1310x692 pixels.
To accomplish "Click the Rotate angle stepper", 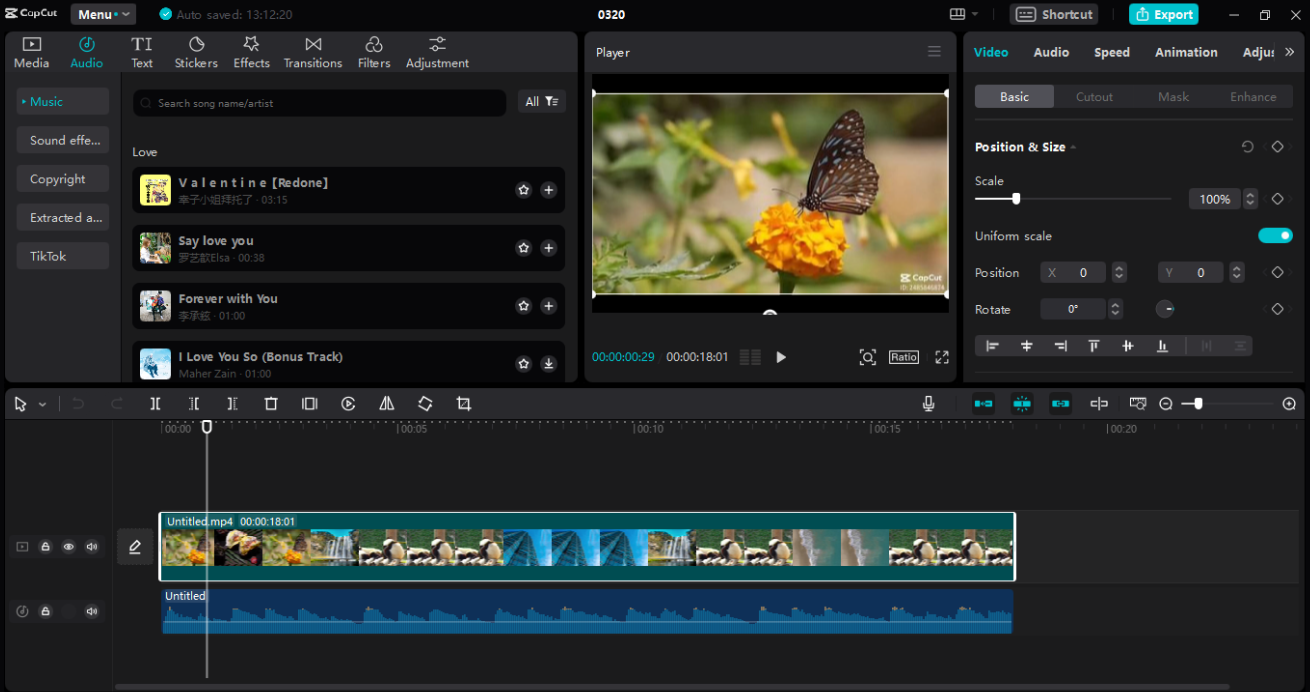I will (1116, 309).
